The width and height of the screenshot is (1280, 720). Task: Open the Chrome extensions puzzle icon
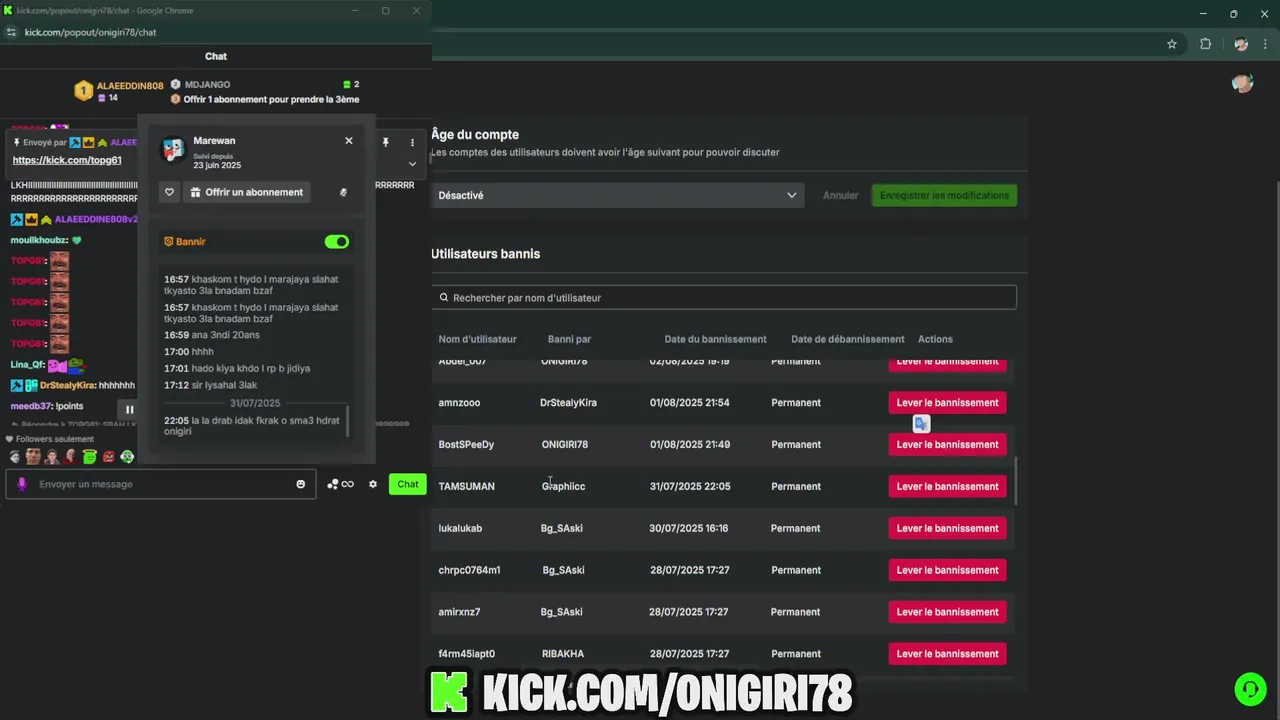[x=1205, y=44]
